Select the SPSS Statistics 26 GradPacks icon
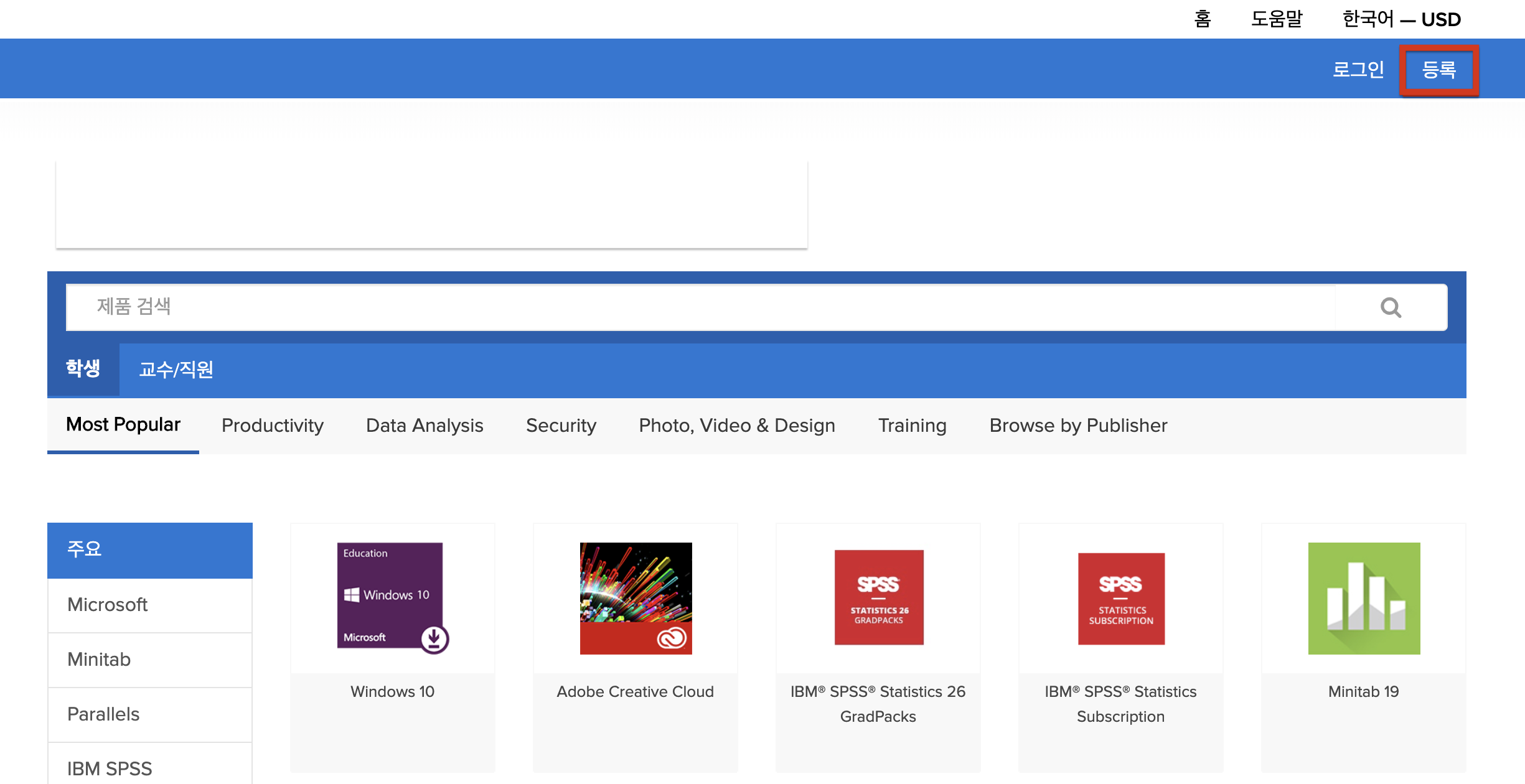1525x784 pixels. click(878, 597)
